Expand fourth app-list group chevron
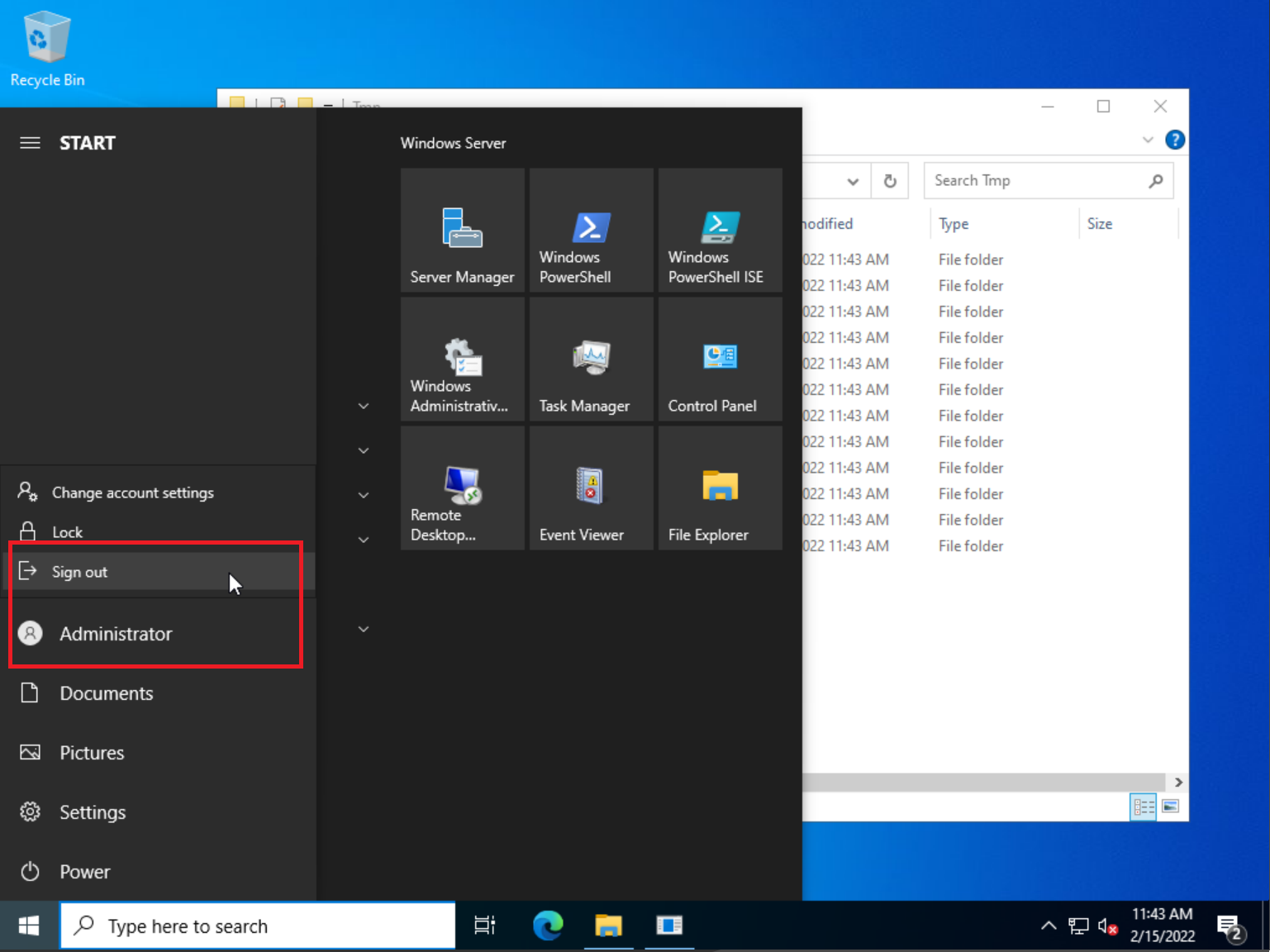 click(364, 540)
